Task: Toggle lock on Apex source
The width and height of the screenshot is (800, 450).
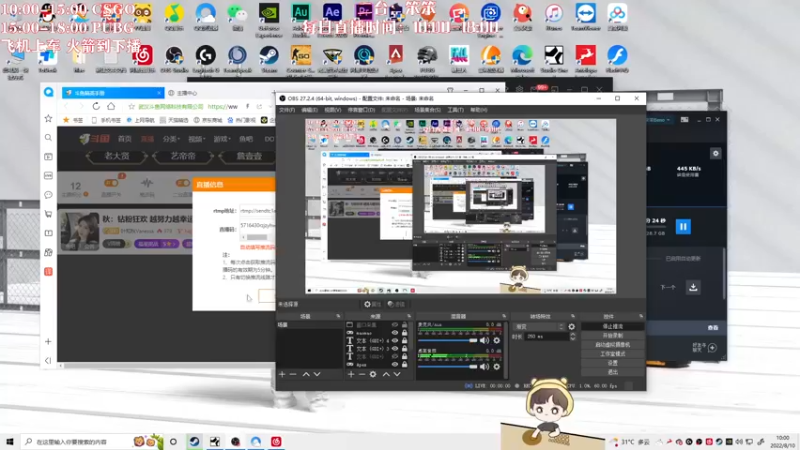Action: (405, 364)
